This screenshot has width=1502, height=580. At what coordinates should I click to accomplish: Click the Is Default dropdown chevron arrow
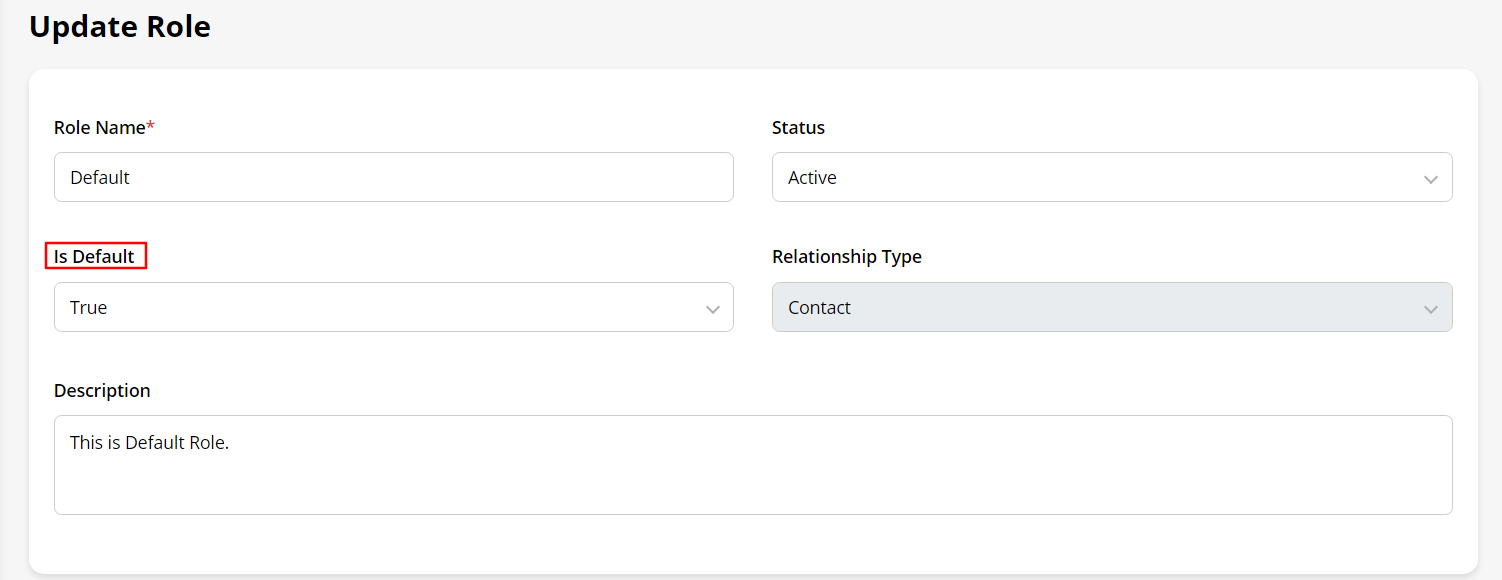coord(712,310)
